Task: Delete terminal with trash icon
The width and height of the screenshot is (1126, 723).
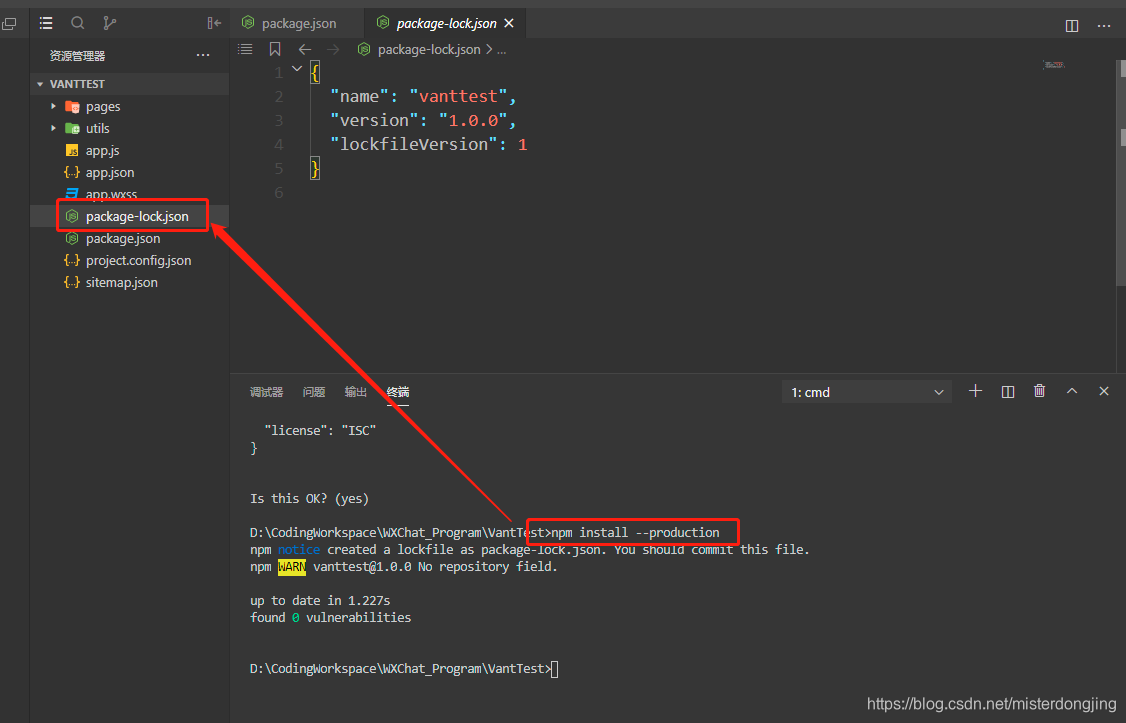Action: (1039, 391)
